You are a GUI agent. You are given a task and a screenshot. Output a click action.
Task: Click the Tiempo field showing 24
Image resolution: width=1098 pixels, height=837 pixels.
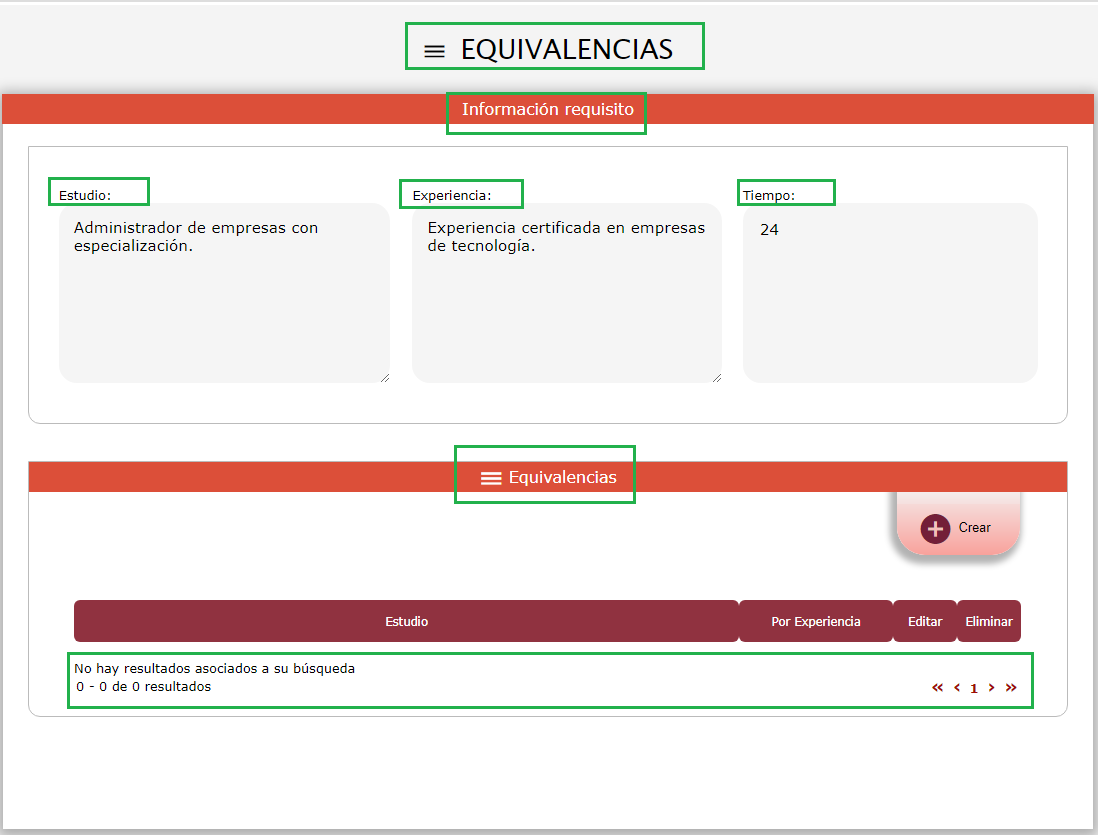890,293
